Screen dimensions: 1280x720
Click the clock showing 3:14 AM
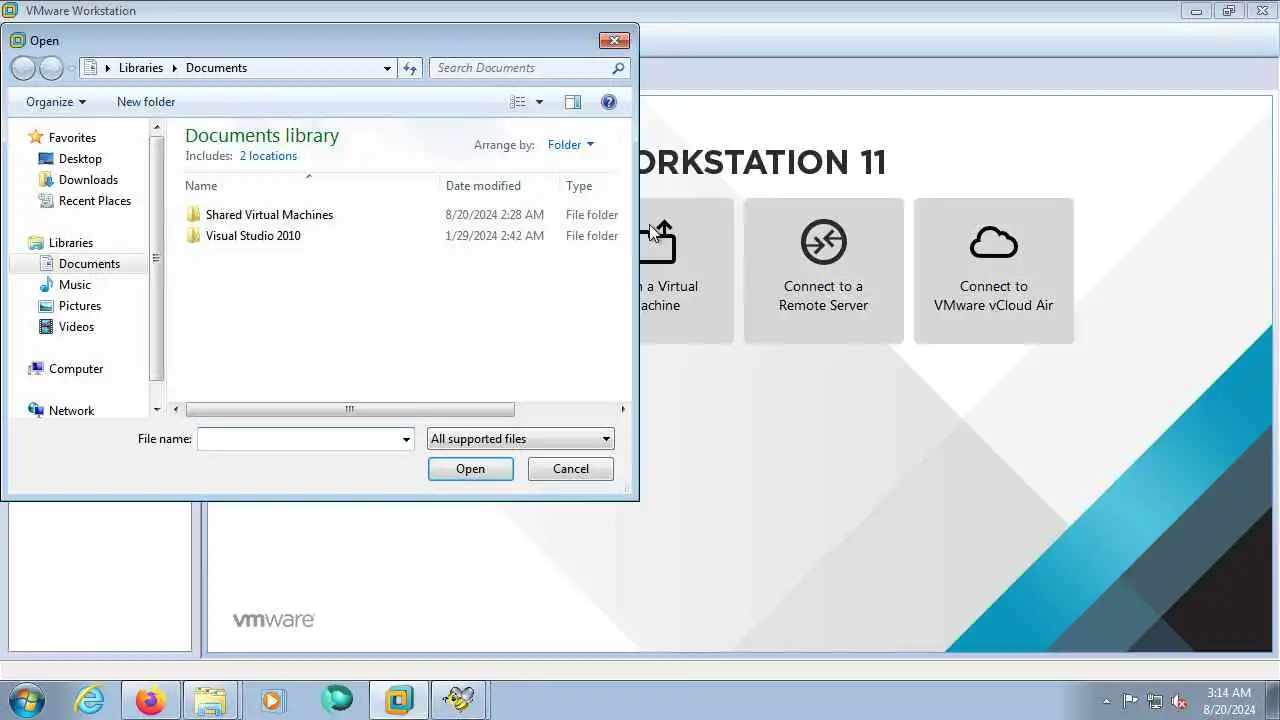(1229, 692)
